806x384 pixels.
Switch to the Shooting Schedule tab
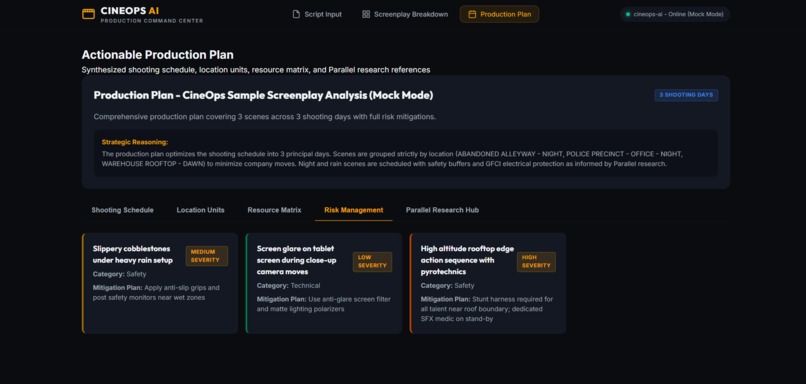[x=122, y=210]
